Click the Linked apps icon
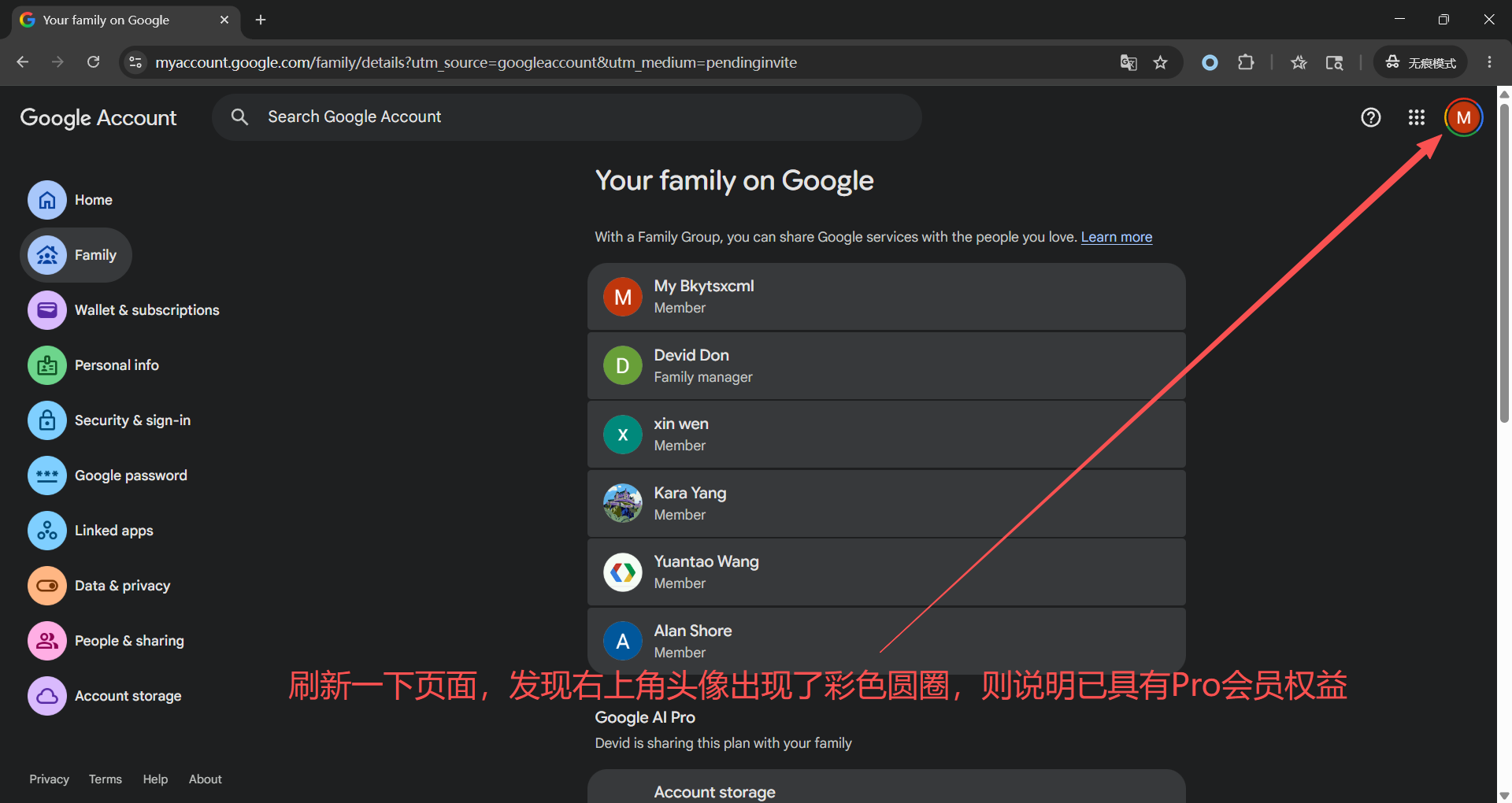The width and height of the screenshot is (1512, 803). pyautogui.click(x=47, y=531)
